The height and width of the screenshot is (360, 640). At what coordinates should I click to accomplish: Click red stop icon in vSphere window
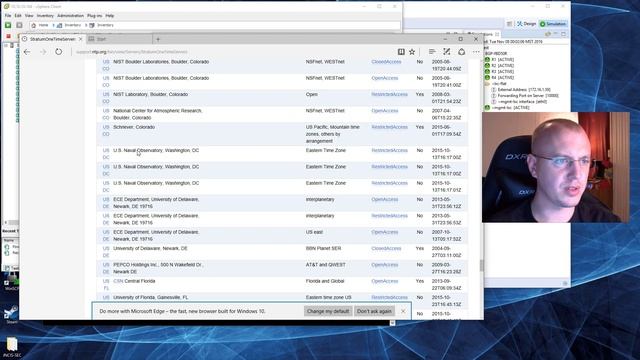[8, 36]
